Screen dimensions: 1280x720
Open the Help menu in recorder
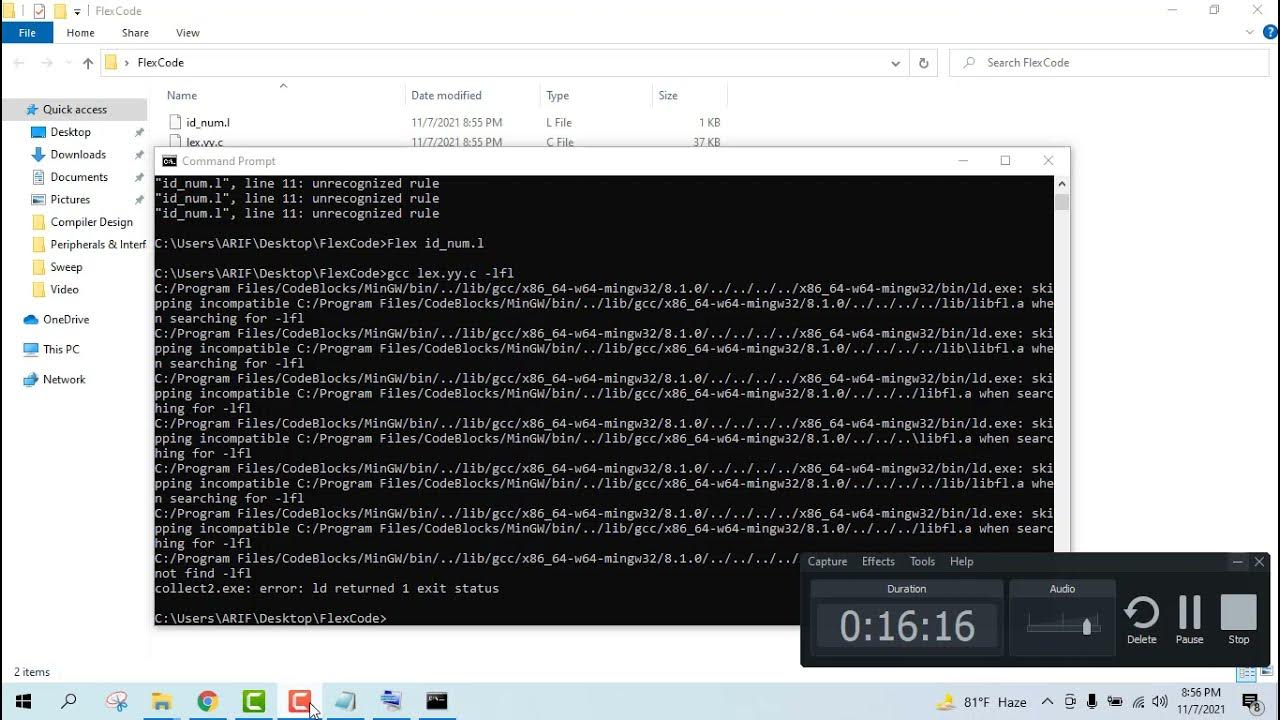(x=961, y=561)
